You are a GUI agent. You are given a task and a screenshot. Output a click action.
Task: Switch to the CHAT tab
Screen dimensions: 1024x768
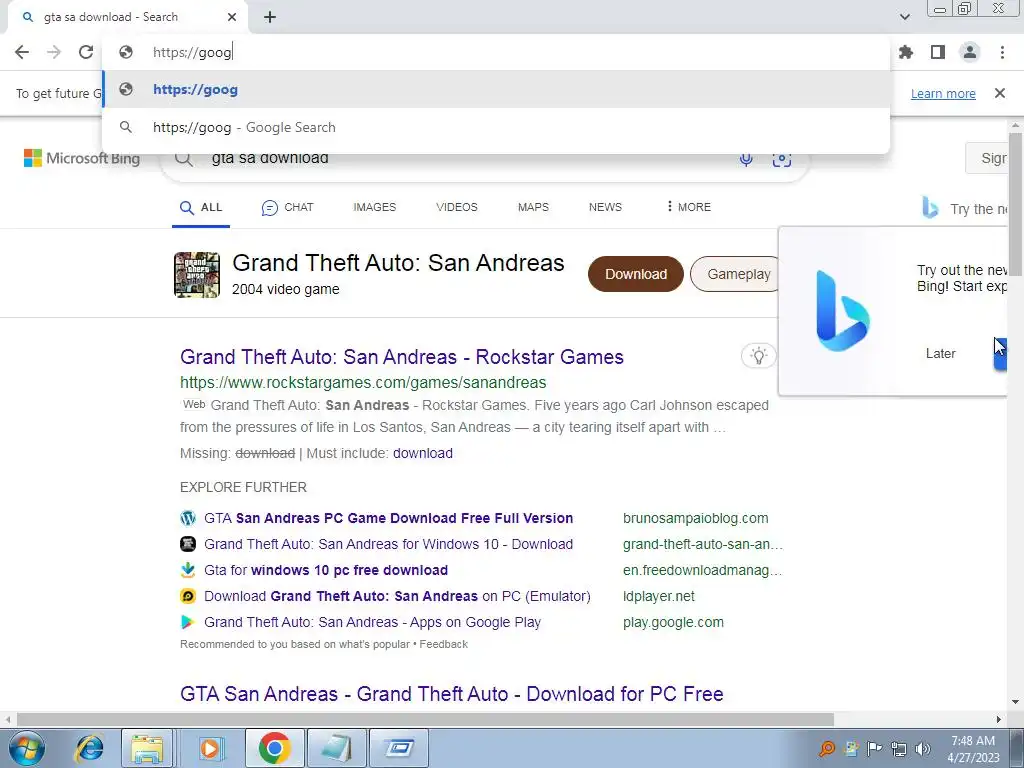(x=287, y=208)
